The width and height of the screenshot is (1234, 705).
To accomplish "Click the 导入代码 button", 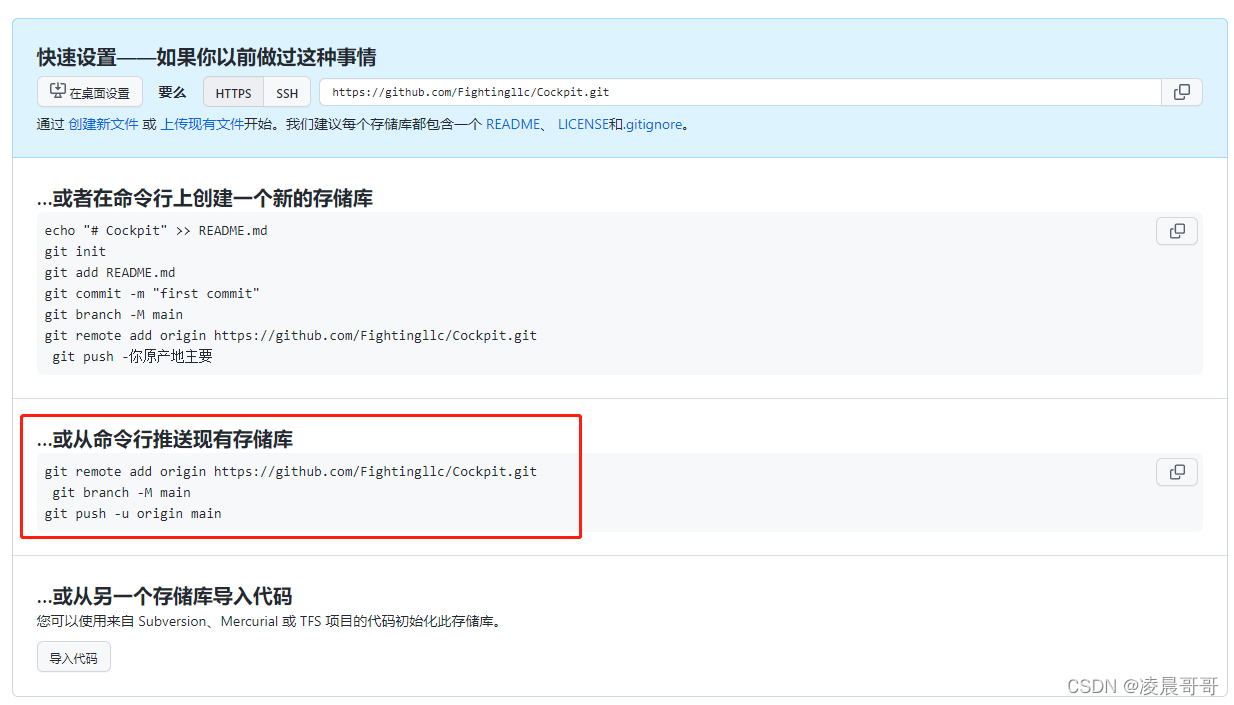I will (x=74, y=658).
